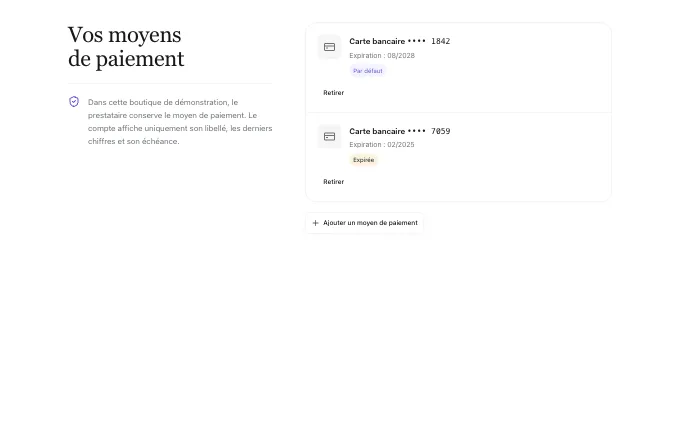Click the card icon beside card 1842
680x425 pixels.
tap(329, 47)
